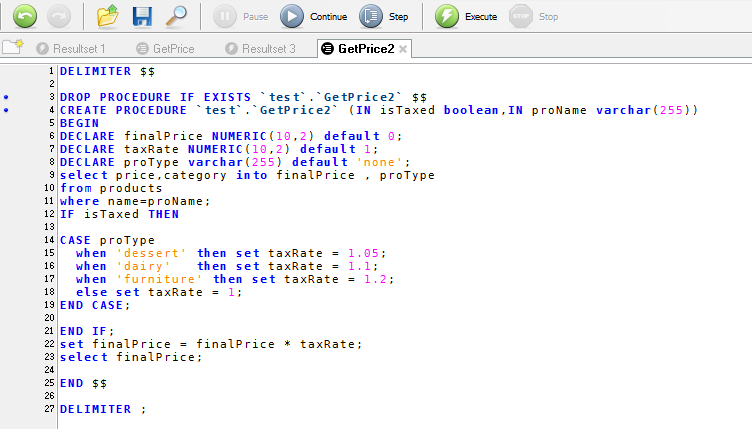Click the Pause button in the toolbar
The height and width of the screenshot is (429, 752).
coord(240,16)
